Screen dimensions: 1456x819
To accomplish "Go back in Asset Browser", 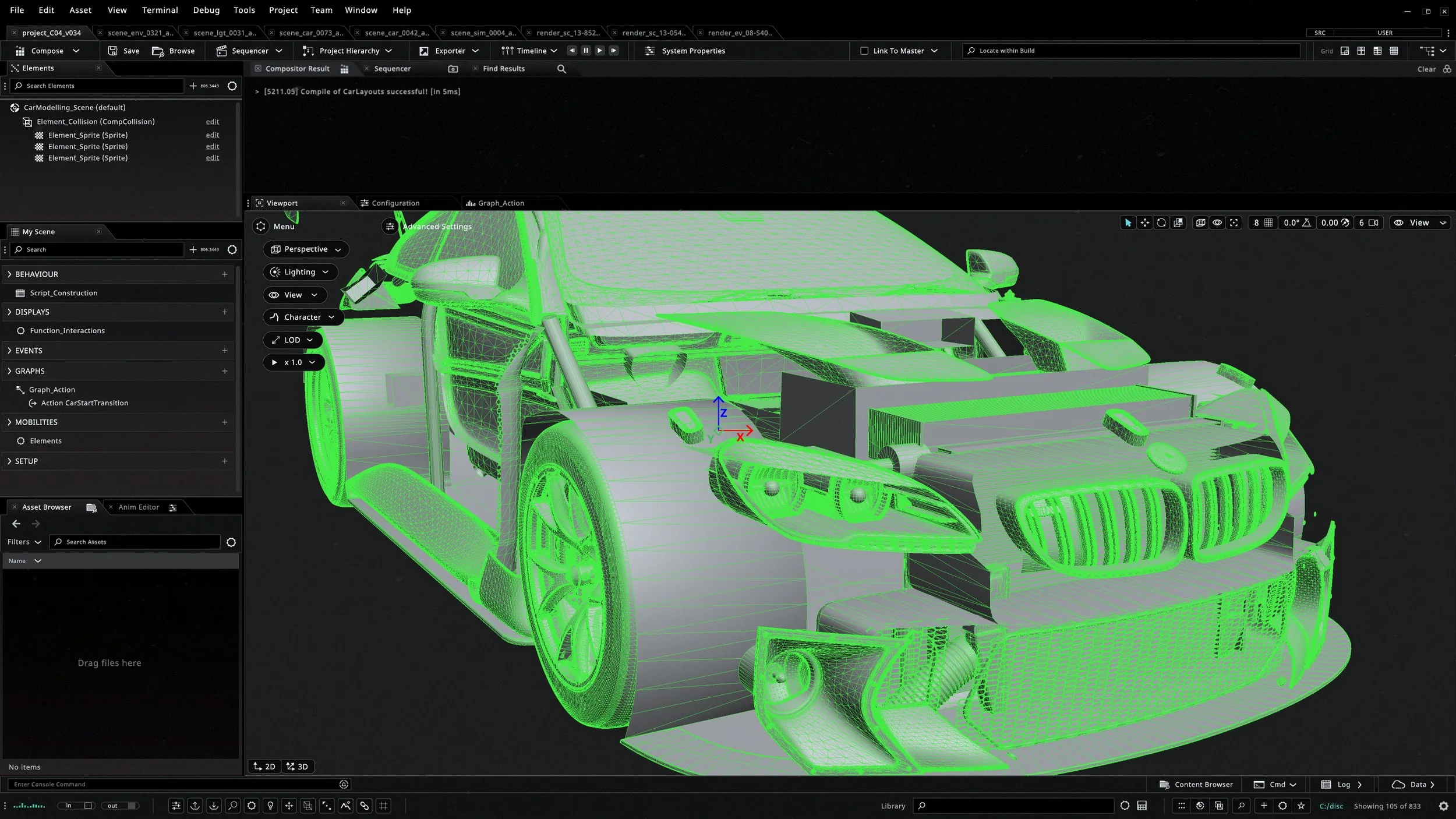I will pyautogui.click(x=16, y=524).
